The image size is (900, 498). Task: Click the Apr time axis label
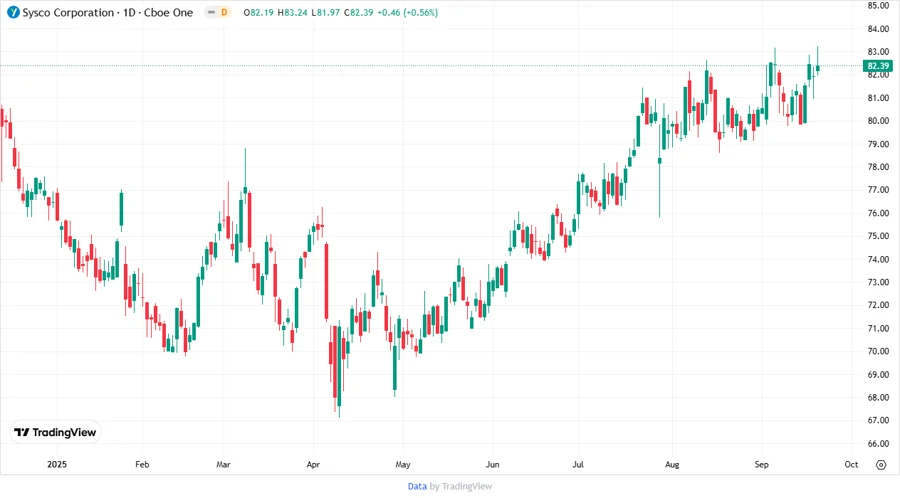[313, 465]
